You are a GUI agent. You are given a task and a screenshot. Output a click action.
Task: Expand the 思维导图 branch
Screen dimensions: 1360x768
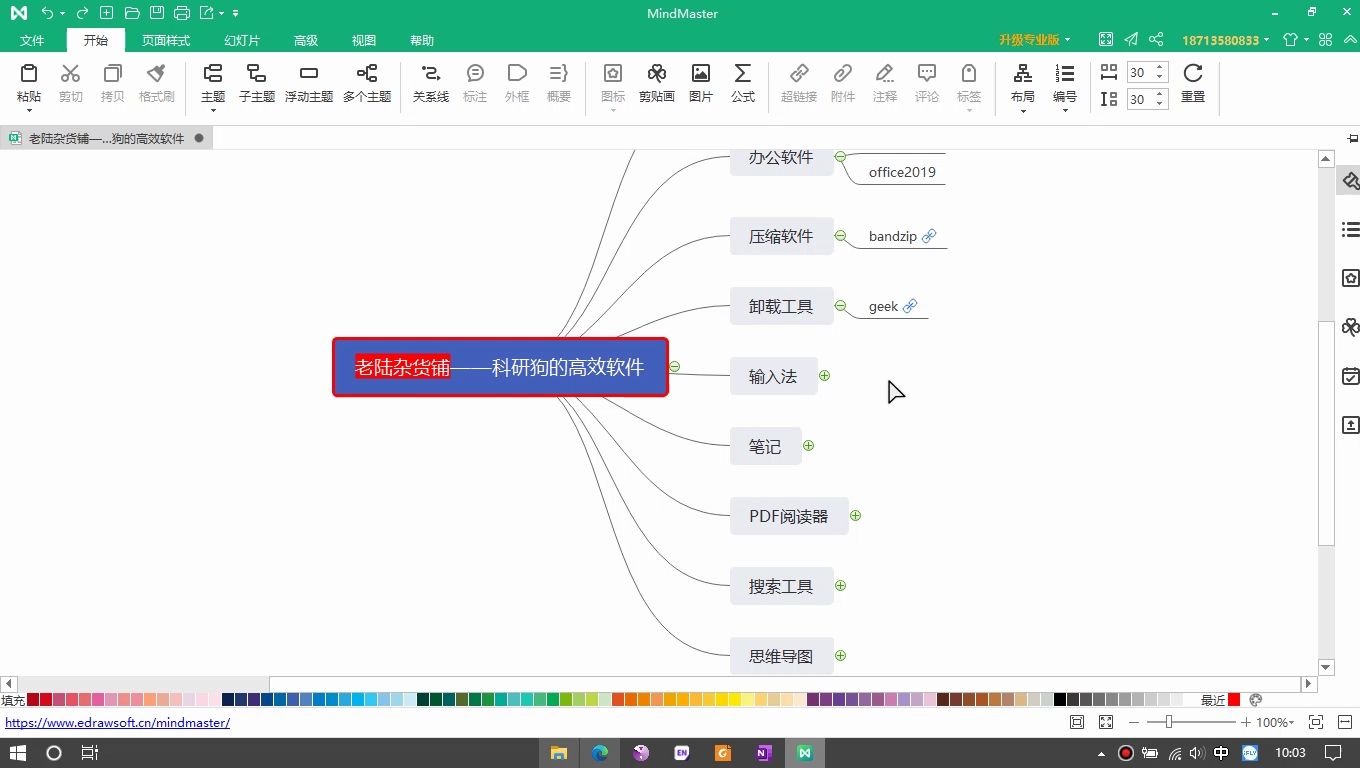840,656
